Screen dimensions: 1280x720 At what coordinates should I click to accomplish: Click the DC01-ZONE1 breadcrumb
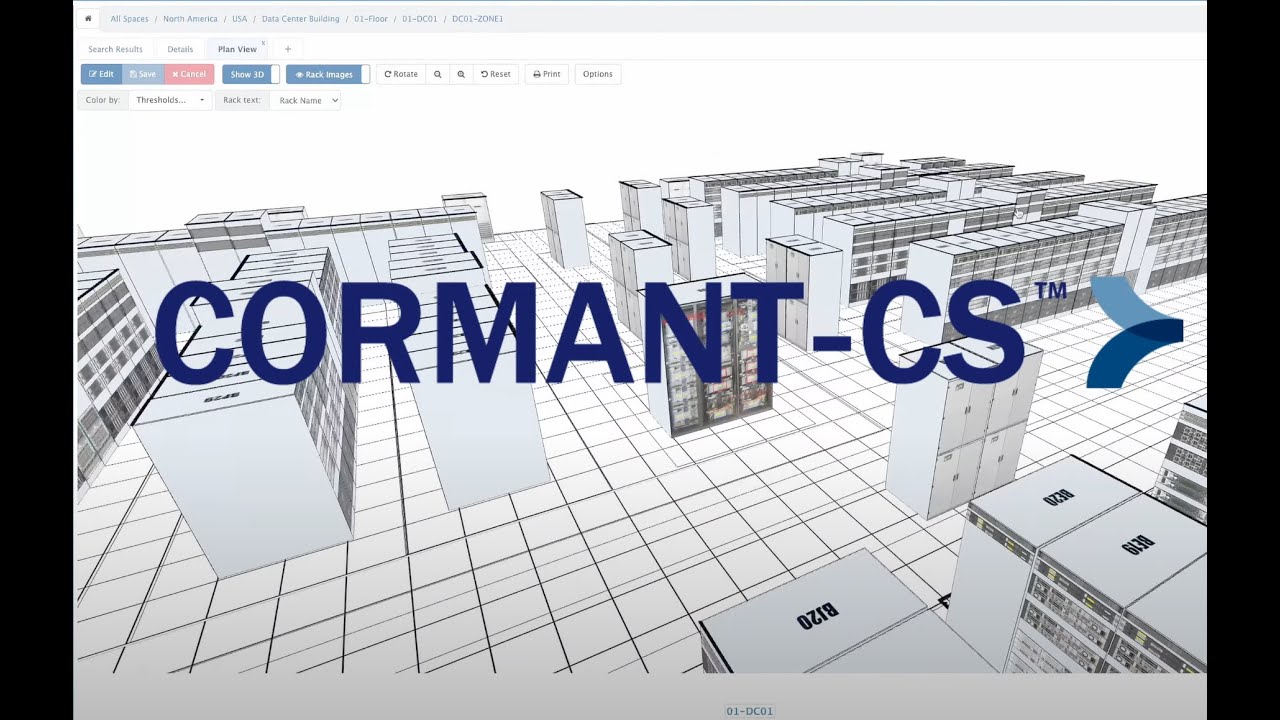pos(478,19)
